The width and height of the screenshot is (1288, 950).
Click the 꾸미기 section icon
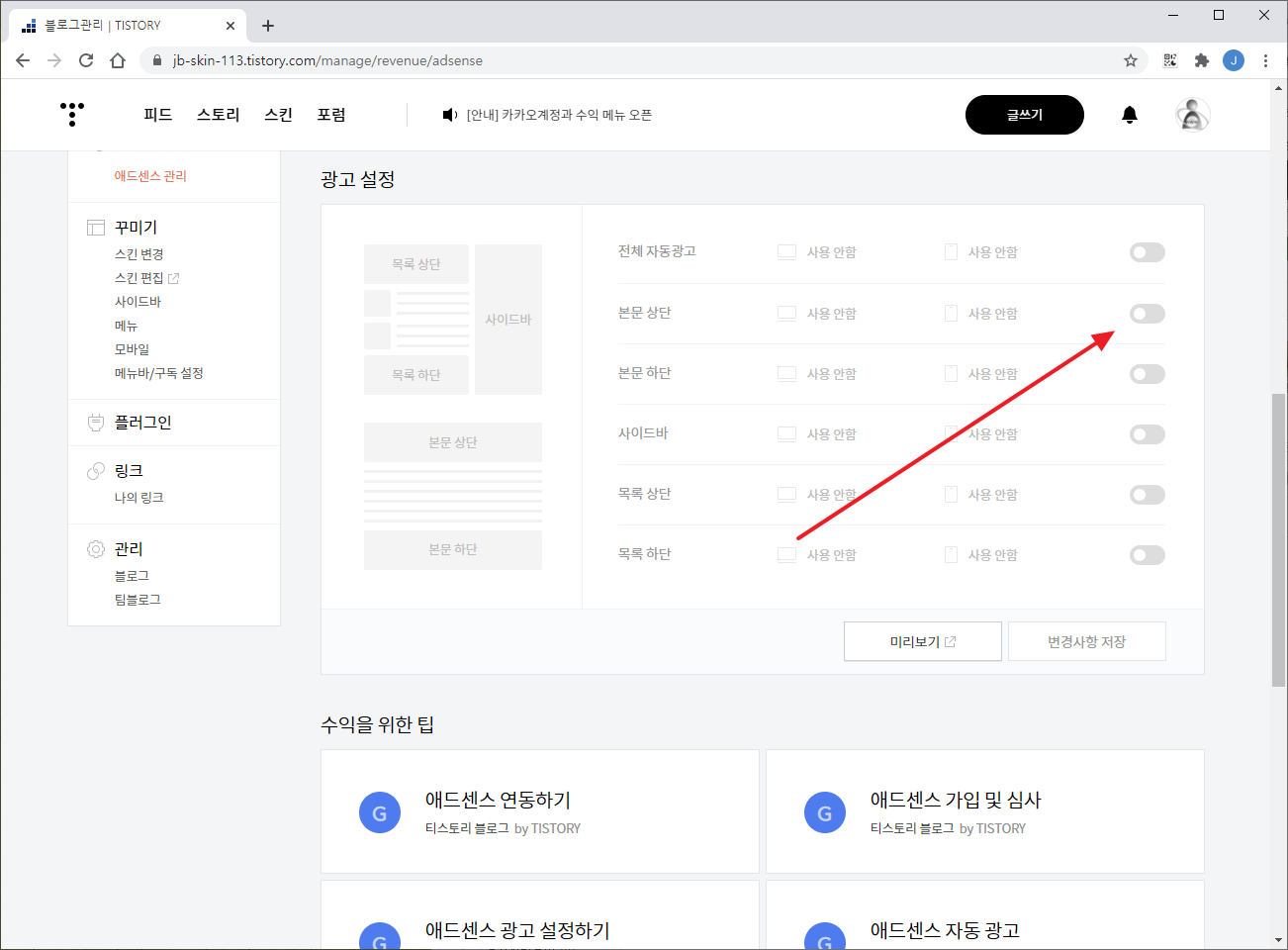(96, 228)
